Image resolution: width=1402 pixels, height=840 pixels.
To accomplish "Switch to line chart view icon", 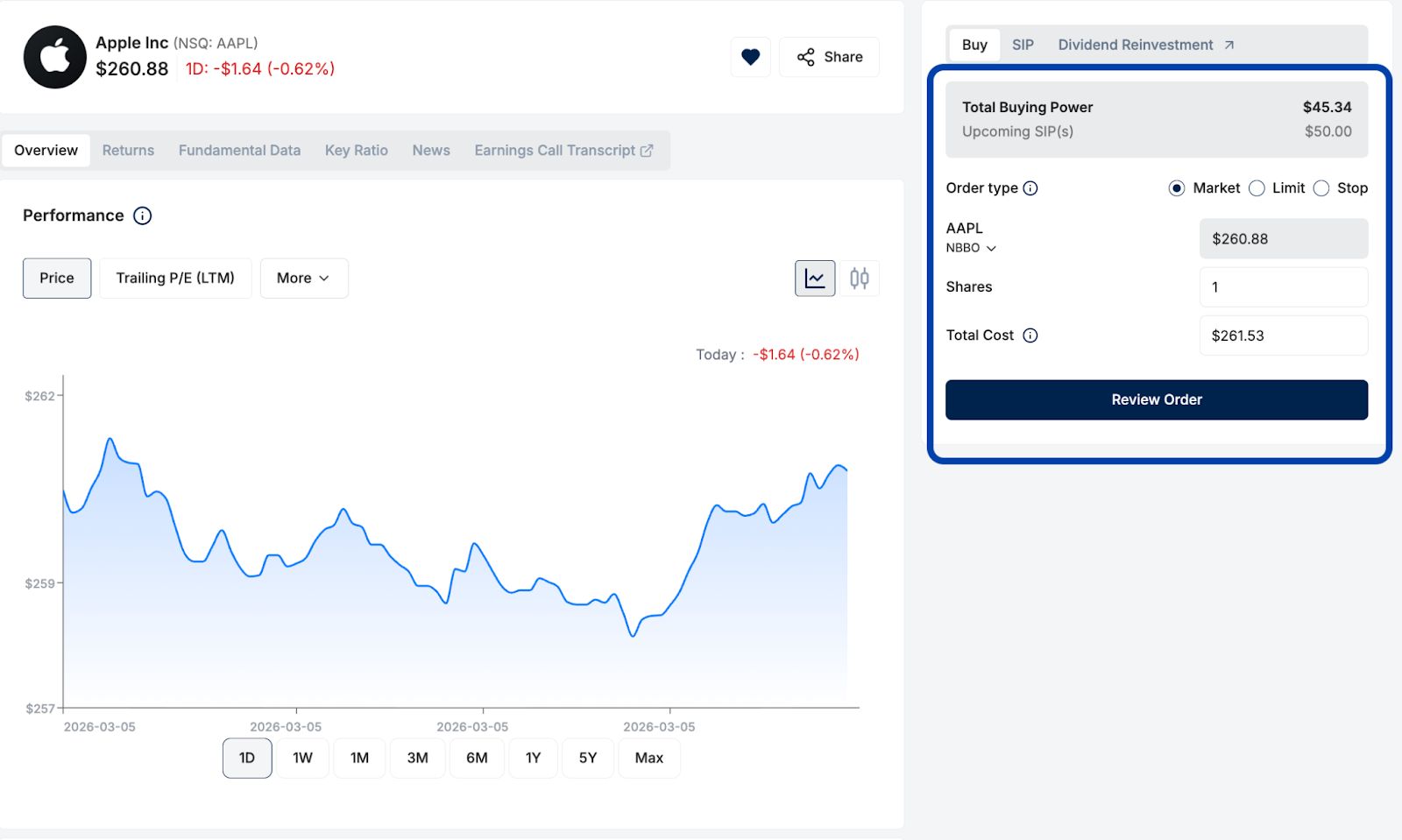I will (x=814, y=279).
